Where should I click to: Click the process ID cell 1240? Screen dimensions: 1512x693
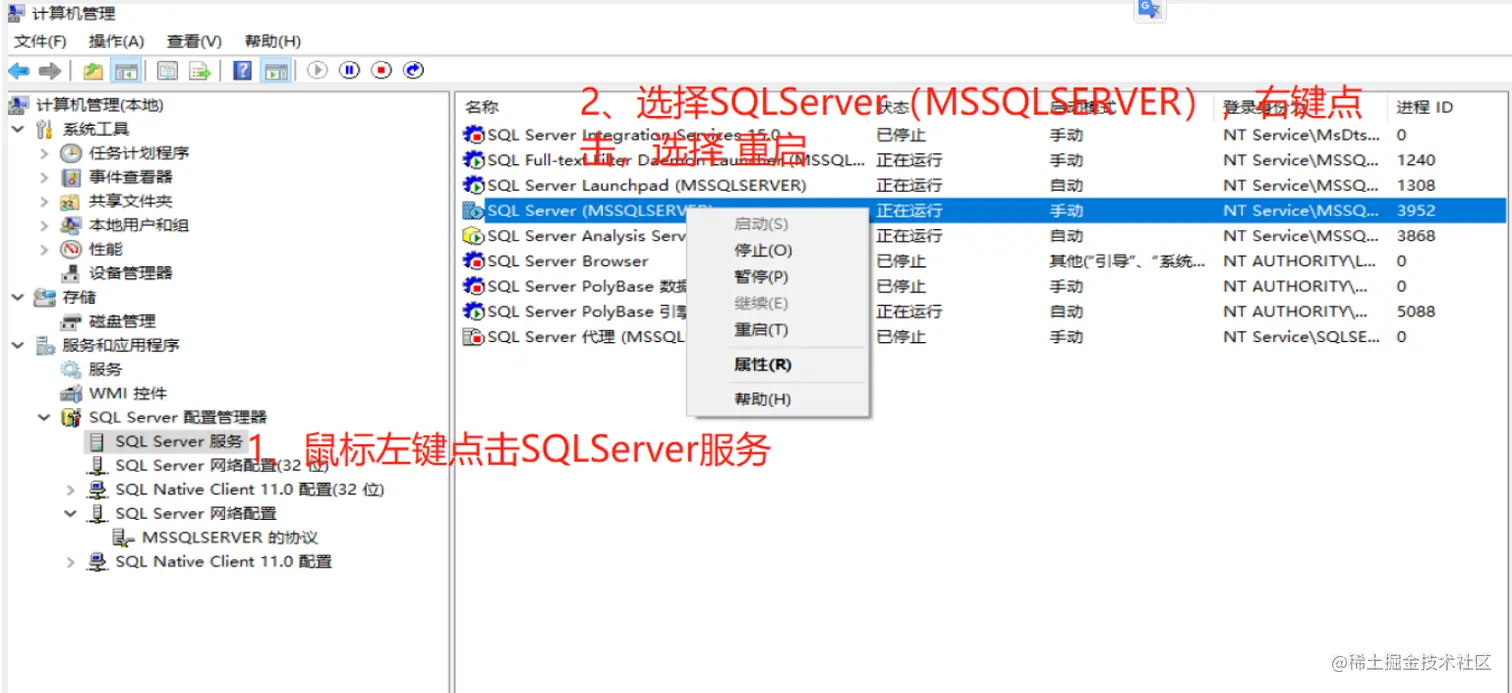(1416, 160)
